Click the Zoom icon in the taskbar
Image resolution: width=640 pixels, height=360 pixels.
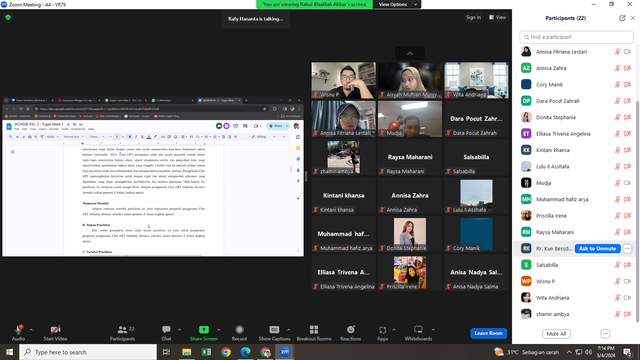284,352
